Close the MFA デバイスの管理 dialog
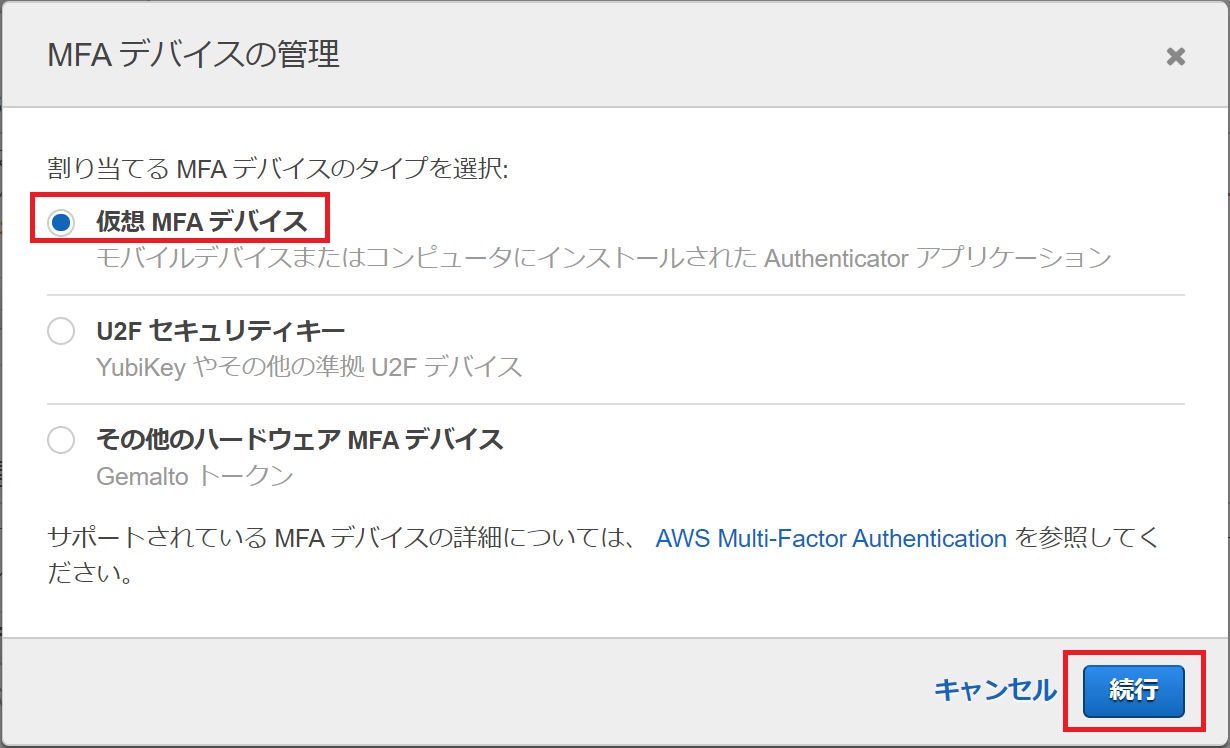Viewport: 1230px width, 748px height. (1176, 56)
